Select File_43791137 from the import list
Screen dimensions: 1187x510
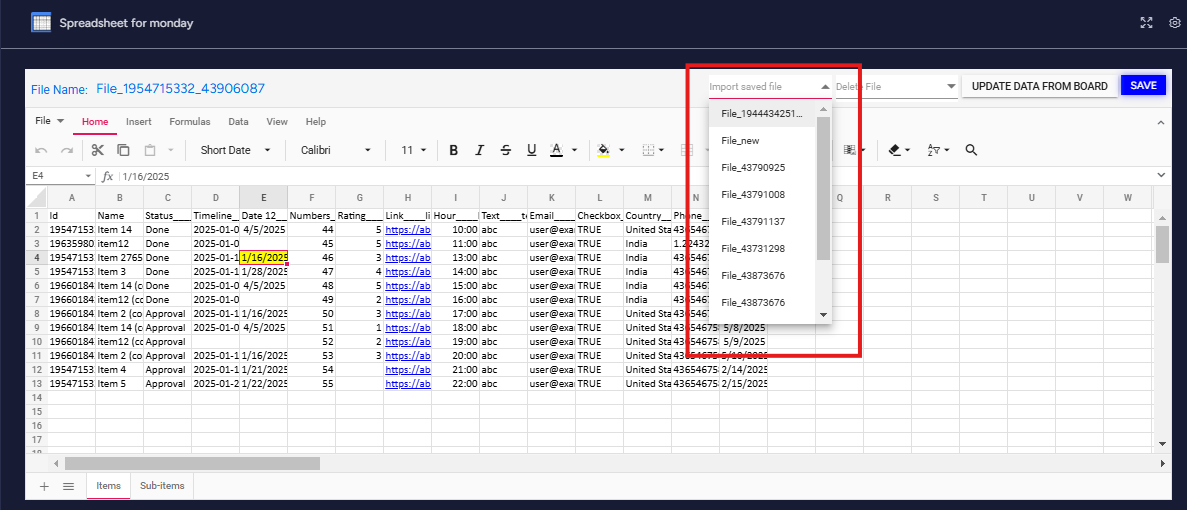tap(762, 222)
